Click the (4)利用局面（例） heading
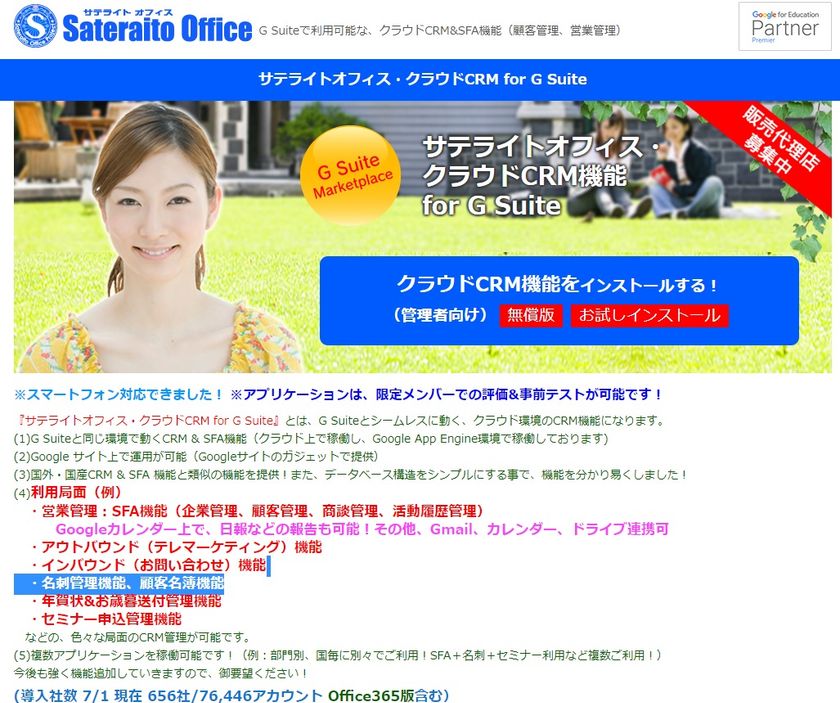Image resolution: width=840 pixels, height=703 pixels. point(68,492)
